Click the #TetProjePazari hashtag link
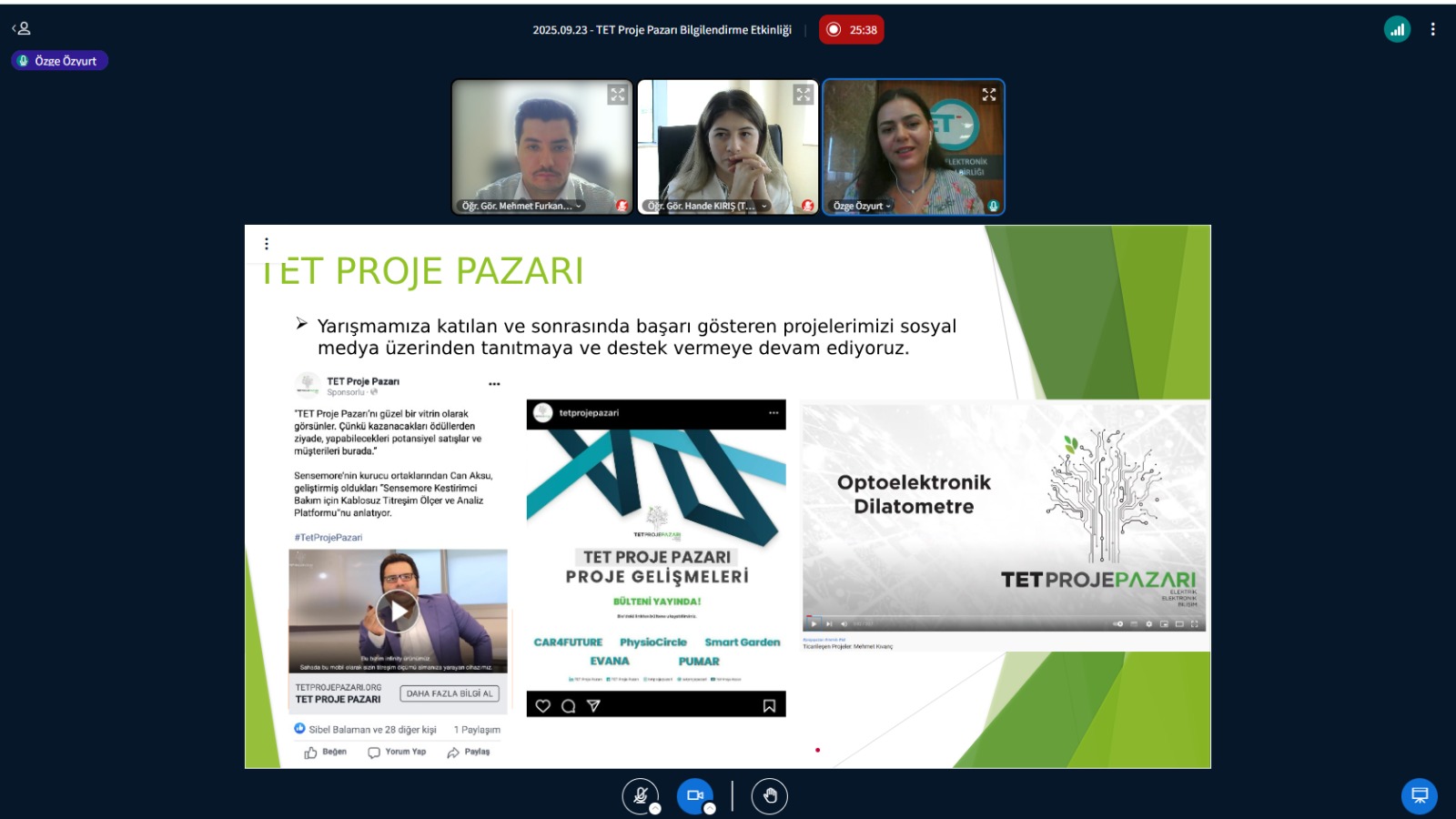 [329, 538]
